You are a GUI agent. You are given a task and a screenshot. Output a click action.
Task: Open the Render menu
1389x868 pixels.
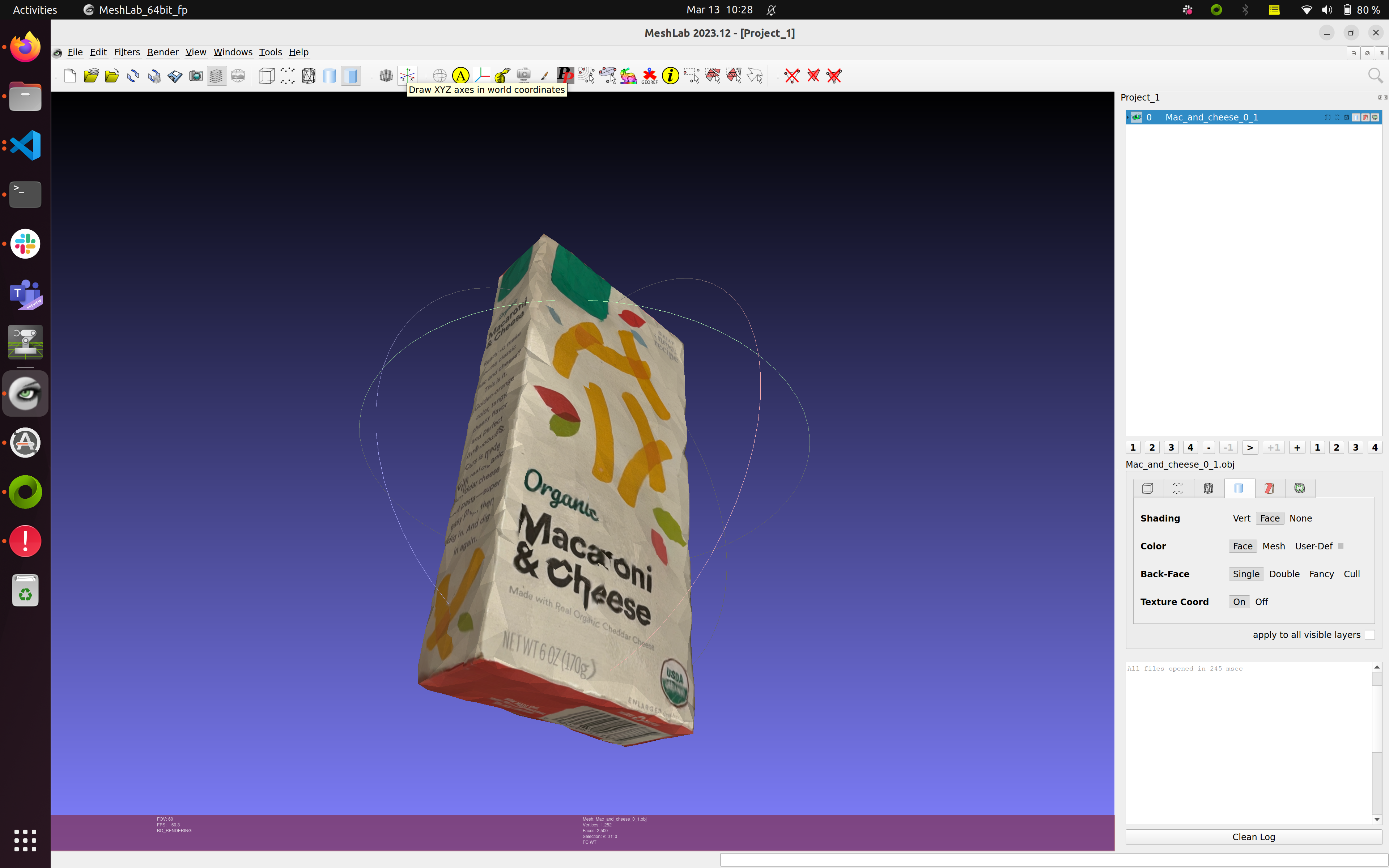[162, 52]
